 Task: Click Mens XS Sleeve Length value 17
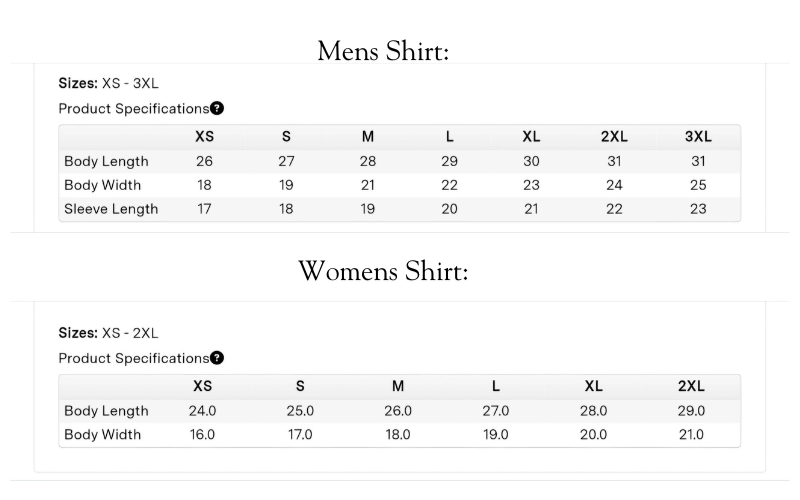tap(204, 209)
